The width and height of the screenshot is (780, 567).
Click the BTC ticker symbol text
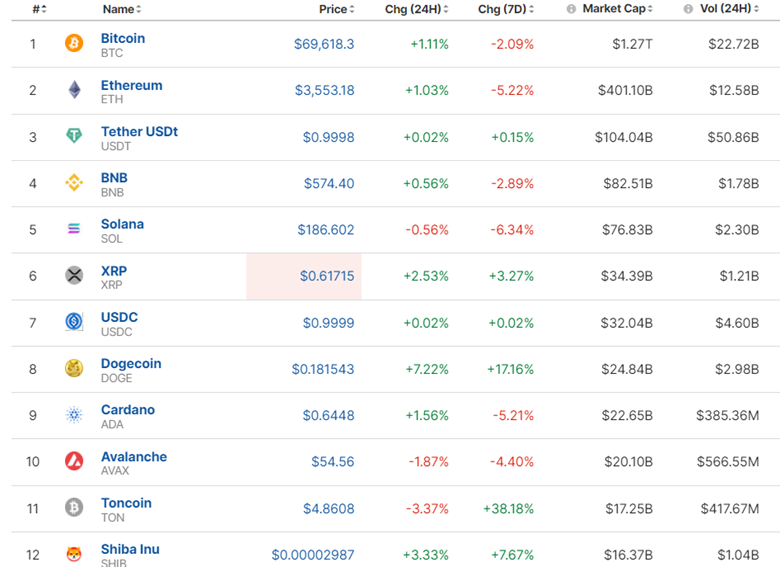pyautogui.click(x=112, y=53)
